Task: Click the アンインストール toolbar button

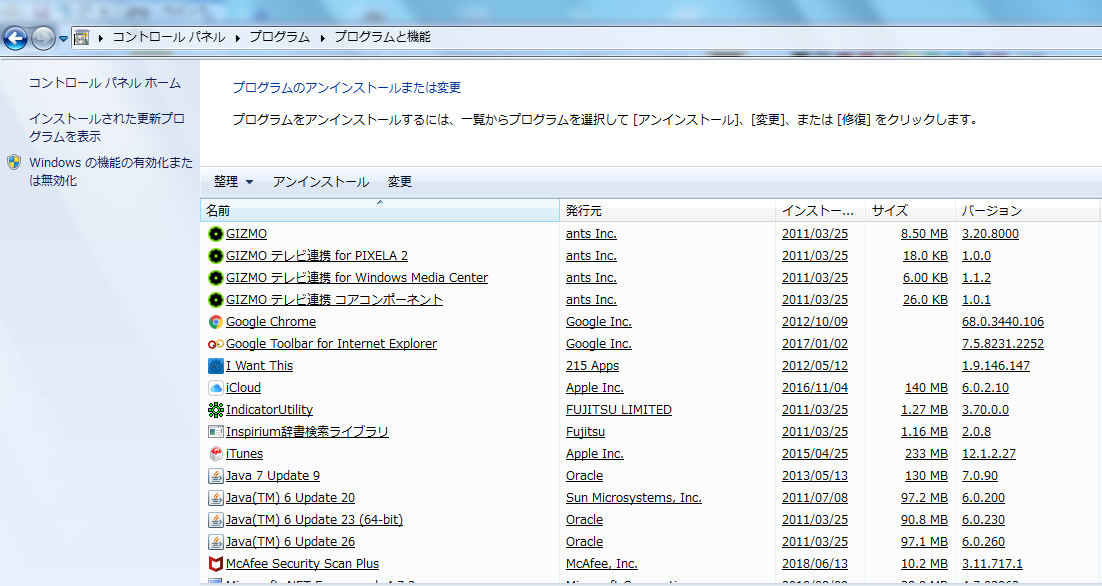Action: click(320, 182)
